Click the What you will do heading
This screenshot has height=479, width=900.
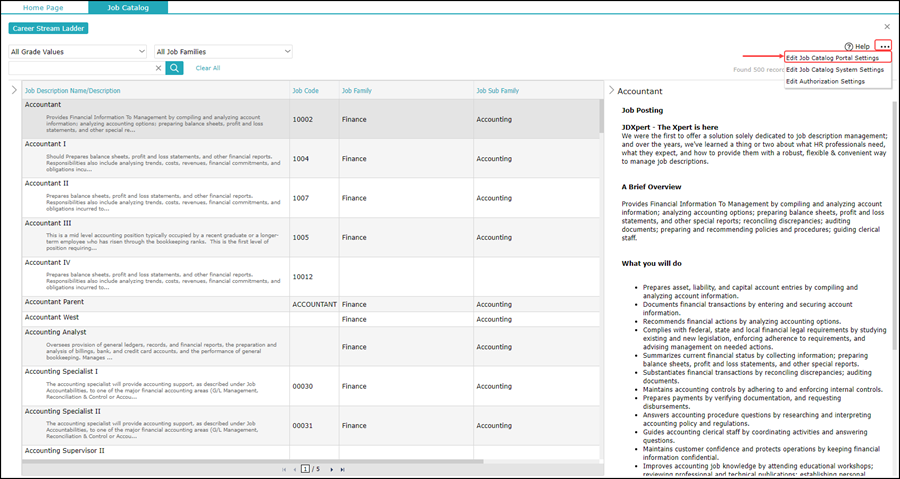(651, 263)
